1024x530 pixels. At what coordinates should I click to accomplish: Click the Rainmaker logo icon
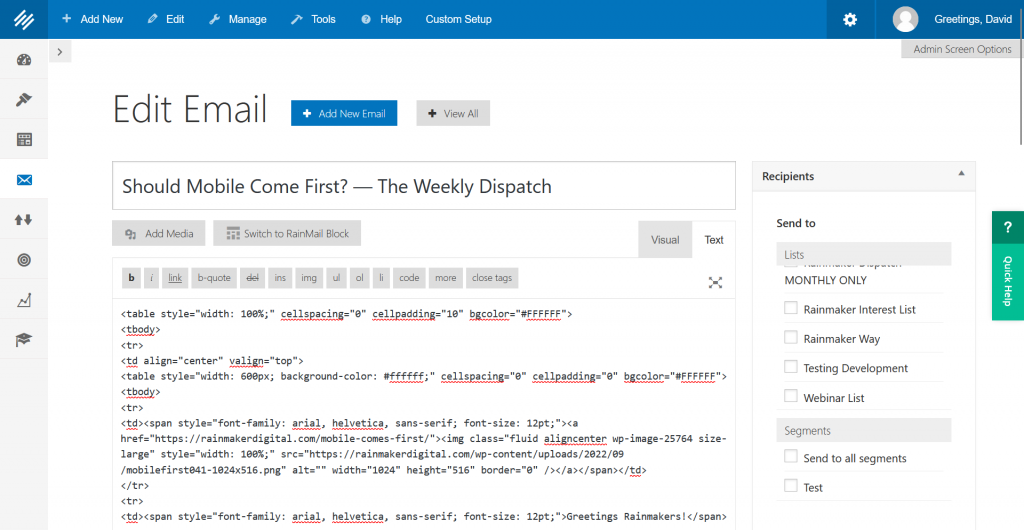24,20
